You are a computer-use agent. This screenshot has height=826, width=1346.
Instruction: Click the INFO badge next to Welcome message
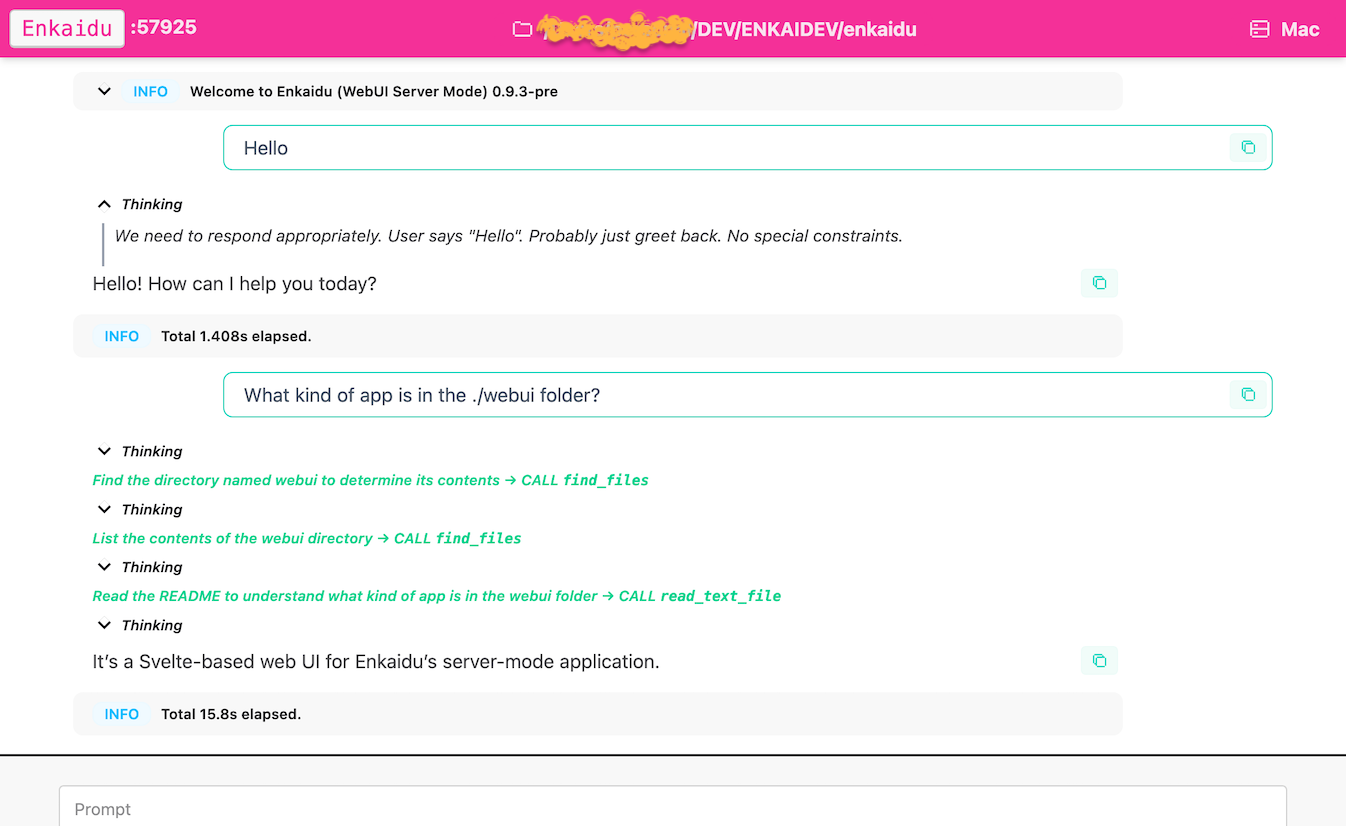(x=151, y=91)
